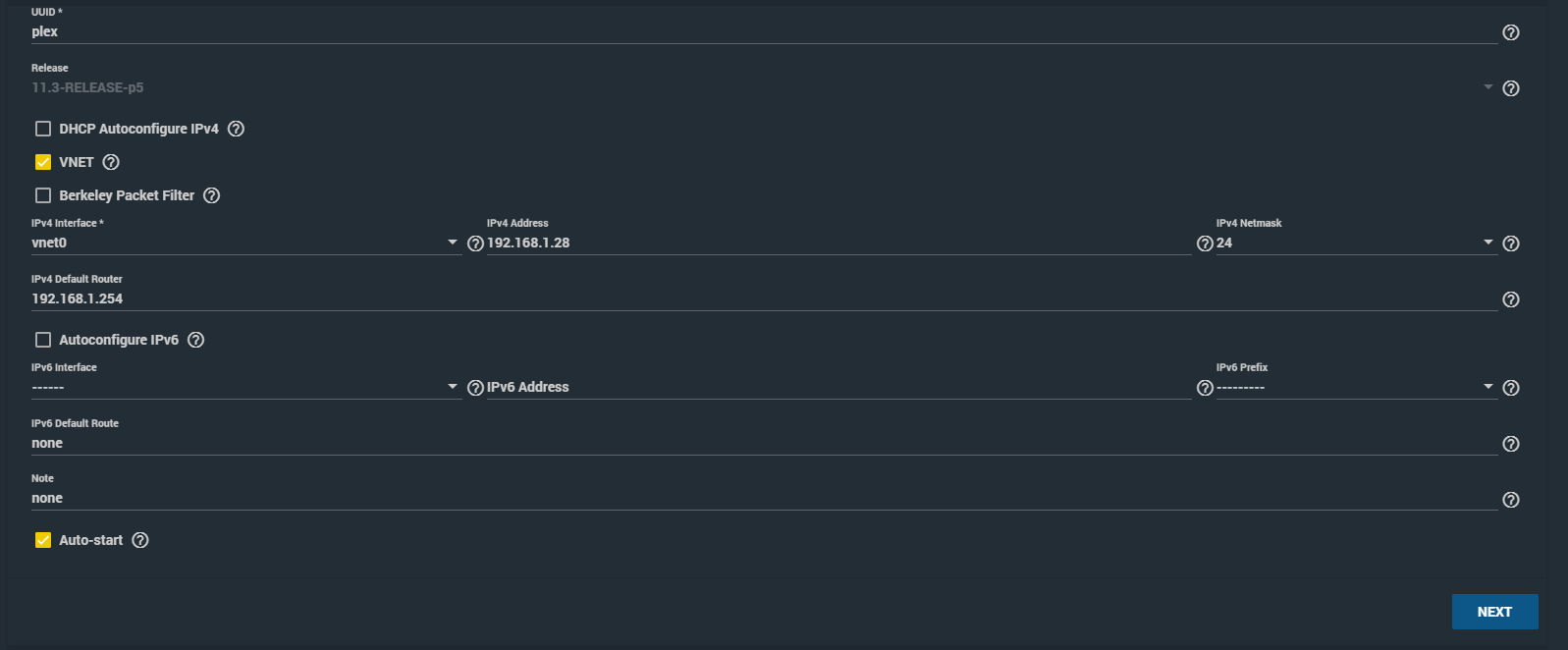Open the IPv6 Prefix dropdown
The width and height of the screenshot is (1568, 650).
[x=1357, y=387]
